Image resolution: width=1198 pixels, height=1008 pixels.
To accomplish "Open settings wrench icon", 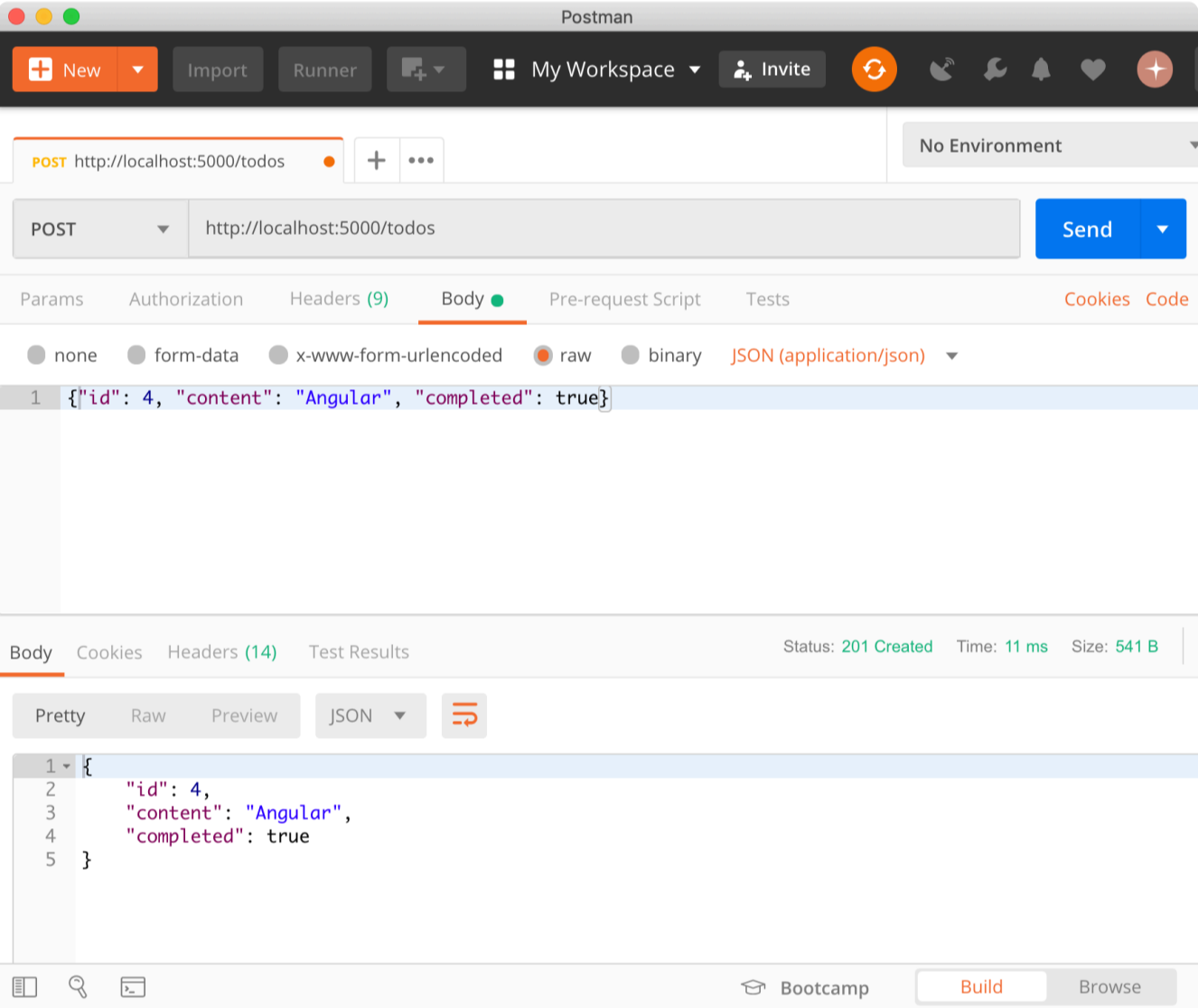I will [995, 70].
